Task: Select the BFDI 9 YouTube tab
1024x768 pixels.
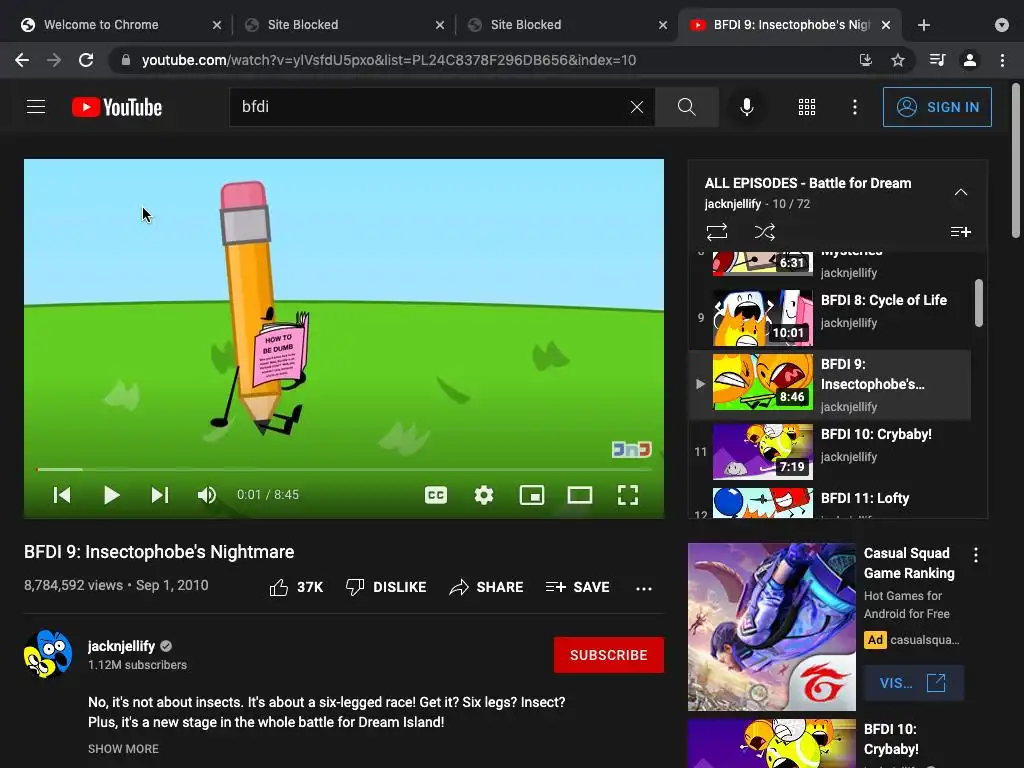Action: [x=790, y=25]
